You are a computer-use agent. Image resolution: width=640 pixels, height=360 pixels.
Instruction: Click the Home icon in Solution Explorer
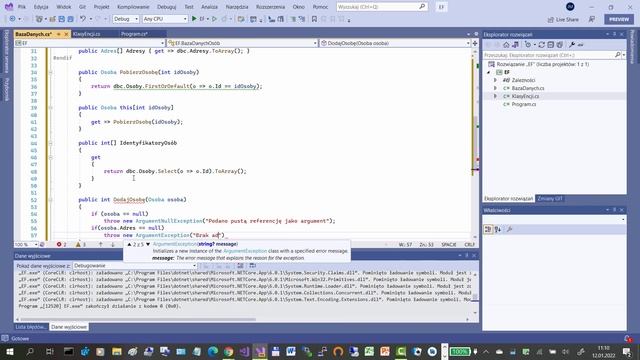pyautogui.click(x=506, y=44)
